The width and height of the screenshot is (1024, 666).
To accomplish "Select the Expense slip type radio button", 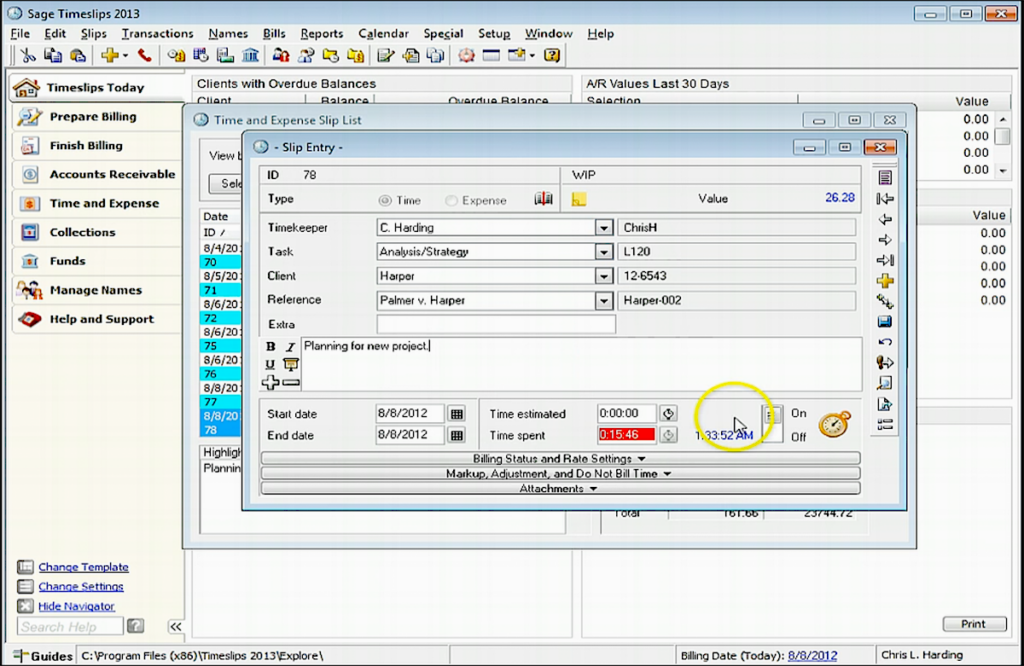I will point(451,200).
